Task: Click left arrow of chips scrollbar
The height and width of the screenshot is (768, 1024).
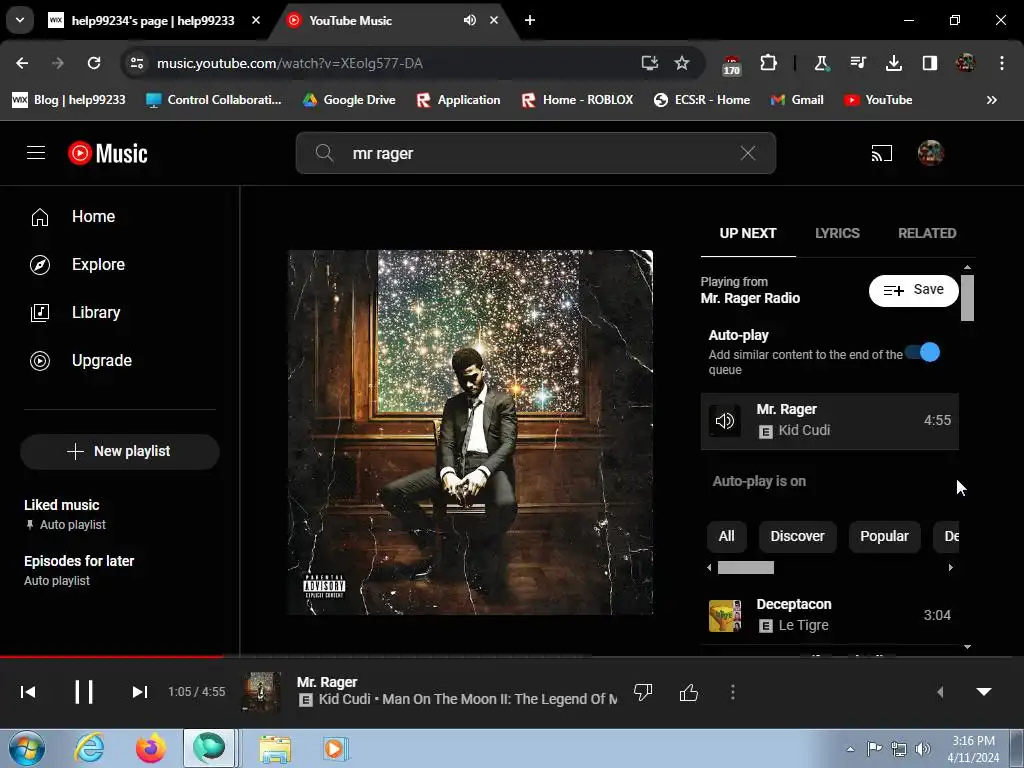Action: 710,568
